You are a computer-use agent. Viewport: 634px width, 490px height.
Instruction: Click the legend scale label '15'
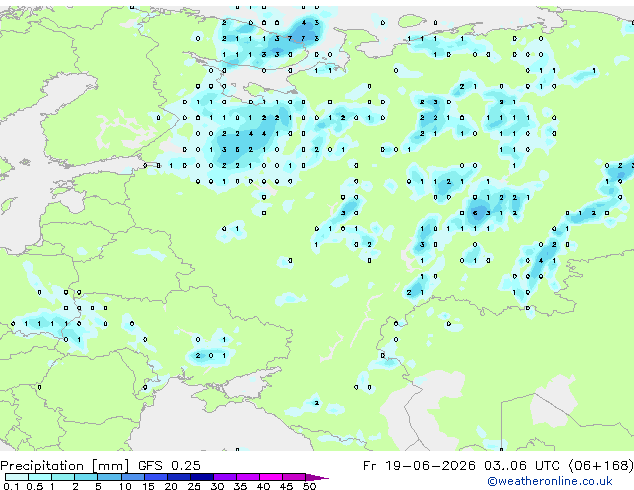tap(148, 486)
